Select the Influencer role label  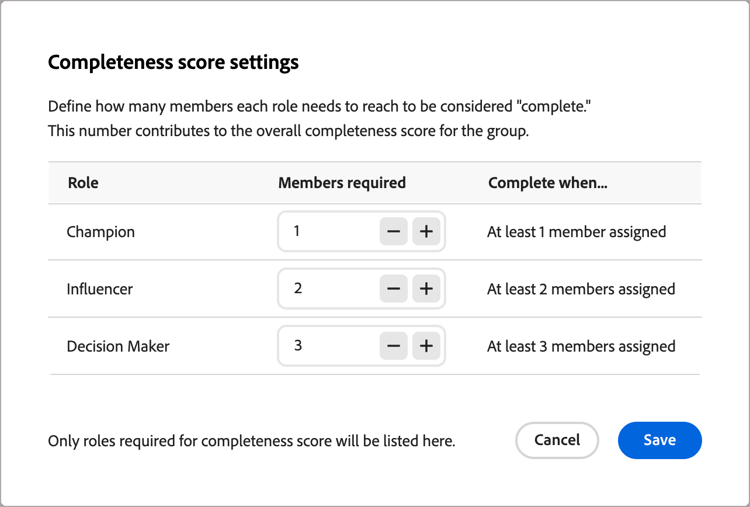tap(100, 289)
